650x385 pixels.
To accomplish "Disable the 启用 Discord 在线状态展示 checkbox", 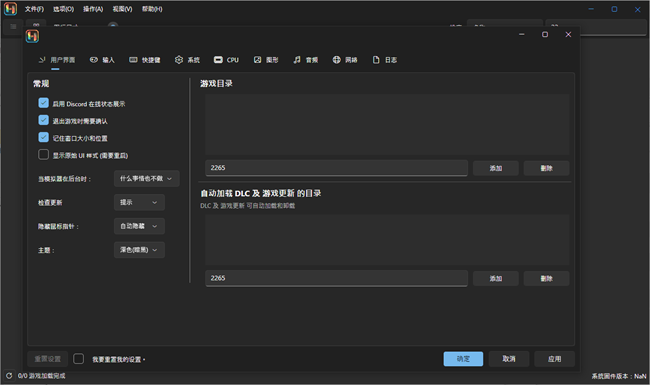I will tap(44, 103).
